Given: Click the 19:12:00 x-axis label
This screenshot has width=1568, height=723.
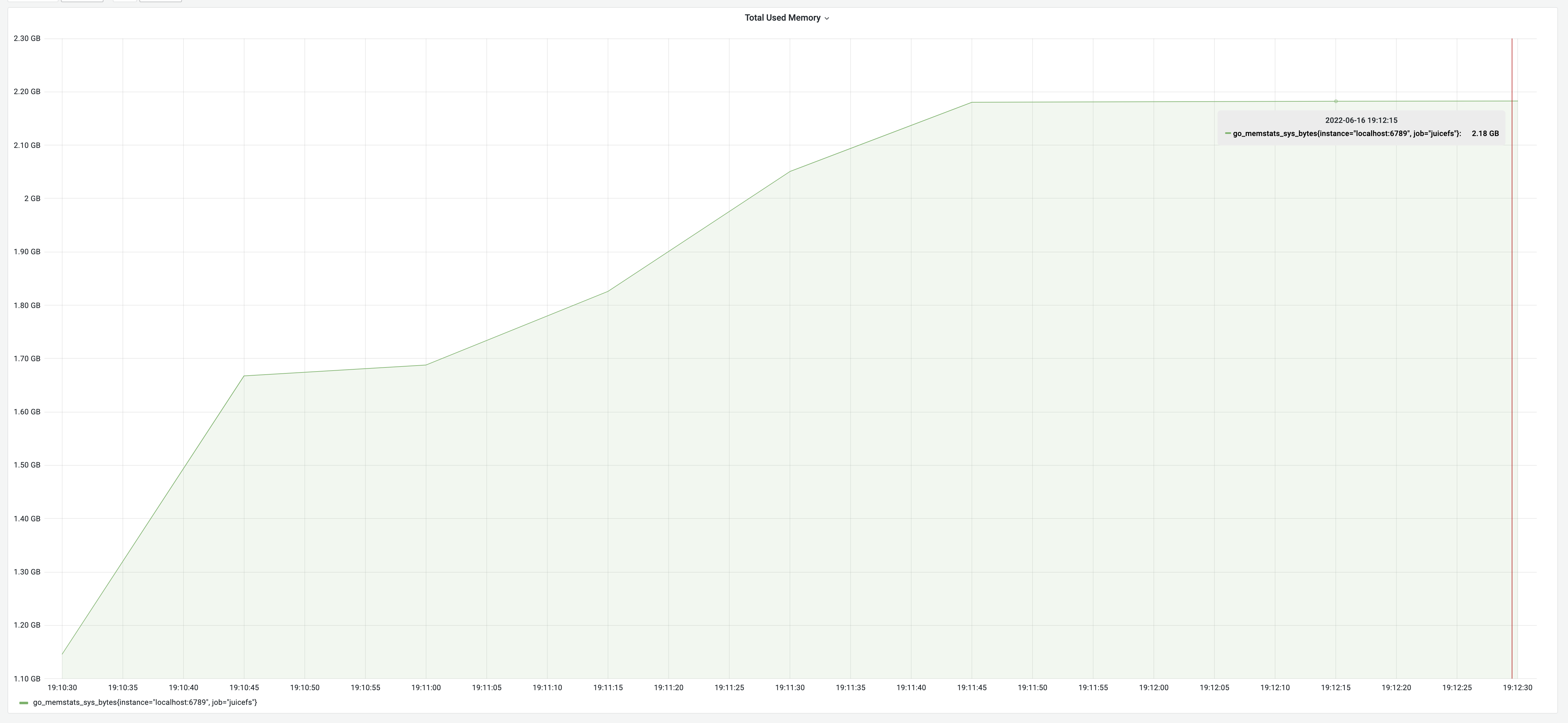Looking at the screenshot, I should pos(1153,688).
